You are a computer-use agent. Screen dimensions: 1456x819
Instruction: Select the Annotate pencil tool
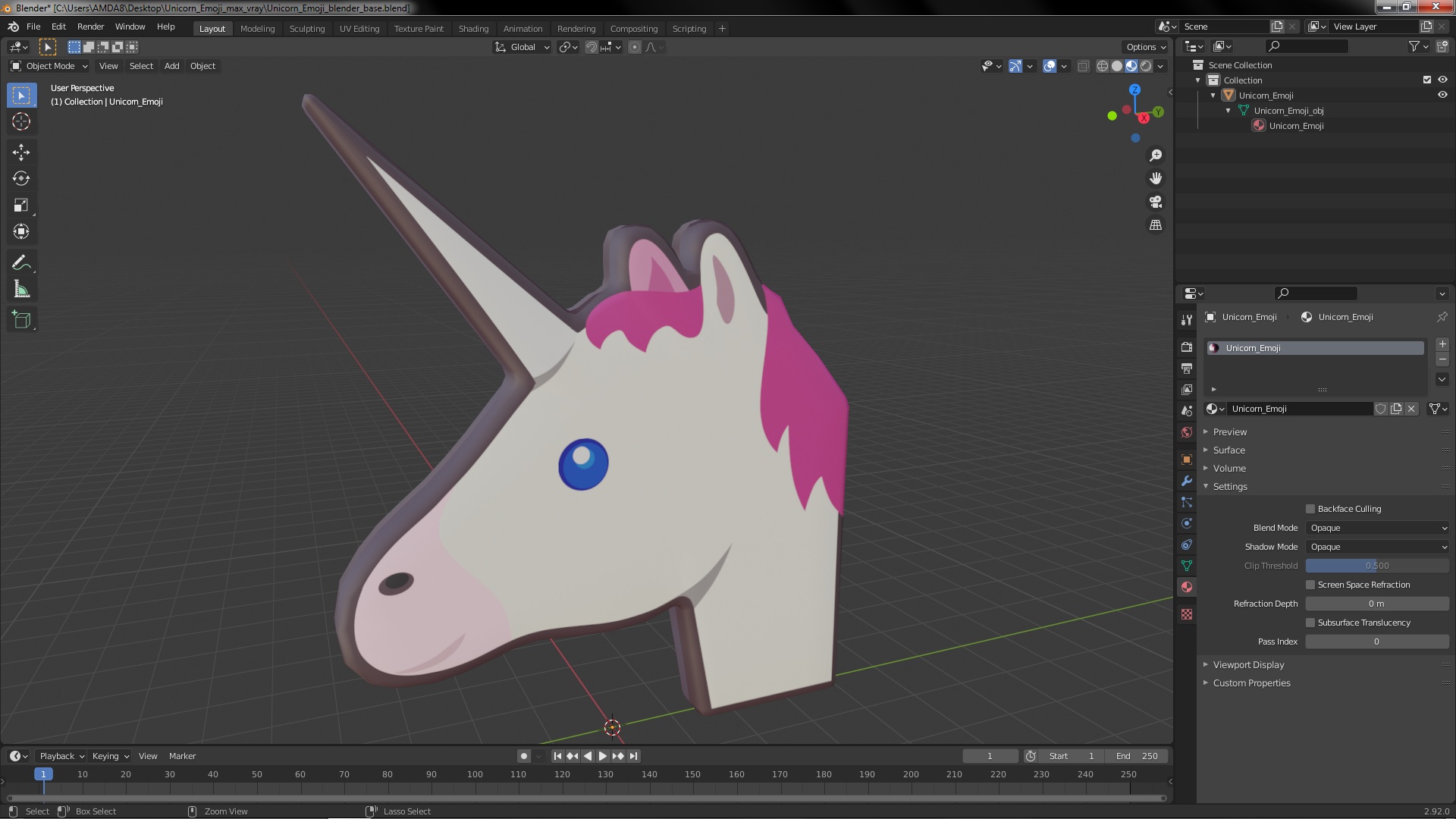click(21, 262)
